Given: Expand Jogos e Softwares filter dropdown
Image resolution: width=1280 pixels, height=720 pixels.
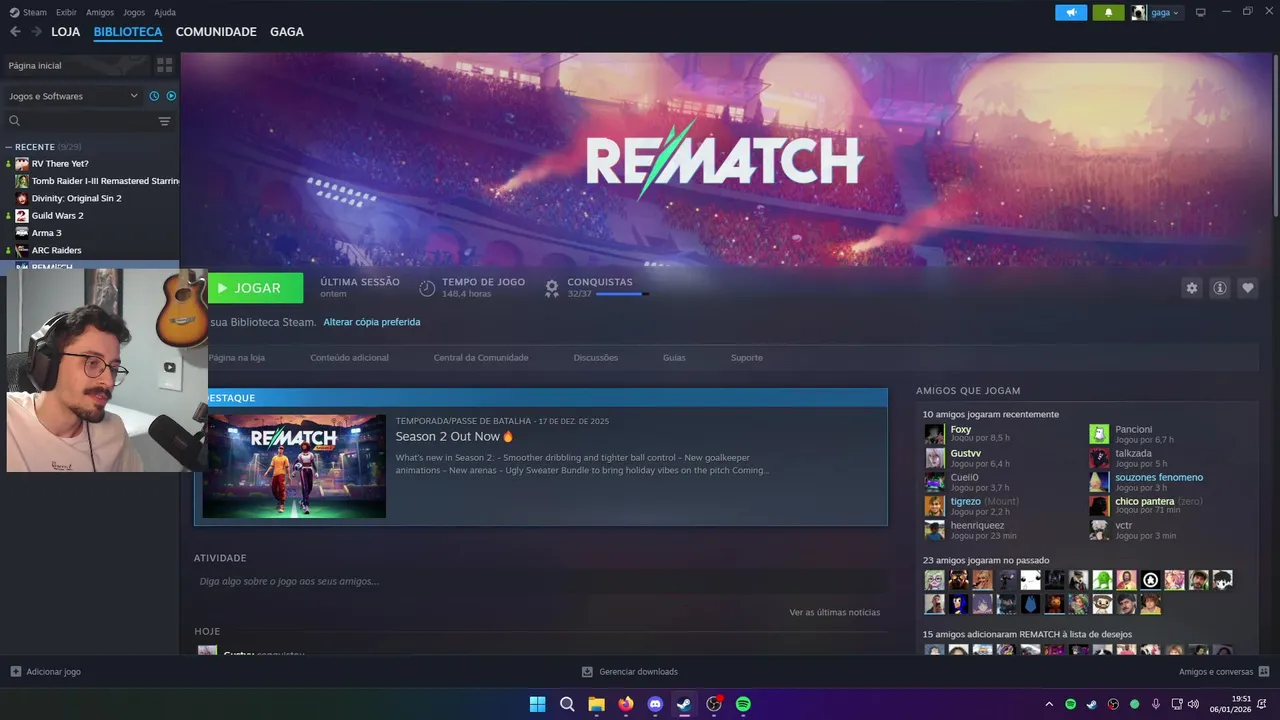Looking at the screenshot, I should [x=73, y=96].
